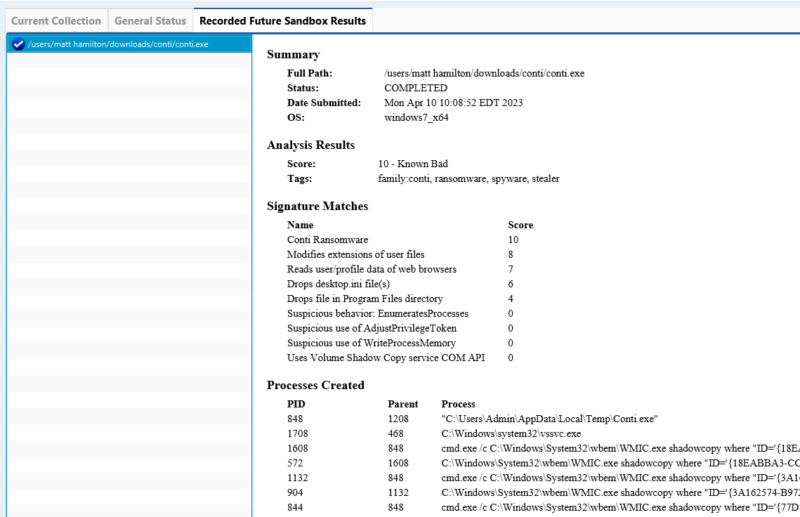Click the date Mon Apr 10 10:08:52 EDT 2023
Screen dimensions: 800x517
pos(454,103)
